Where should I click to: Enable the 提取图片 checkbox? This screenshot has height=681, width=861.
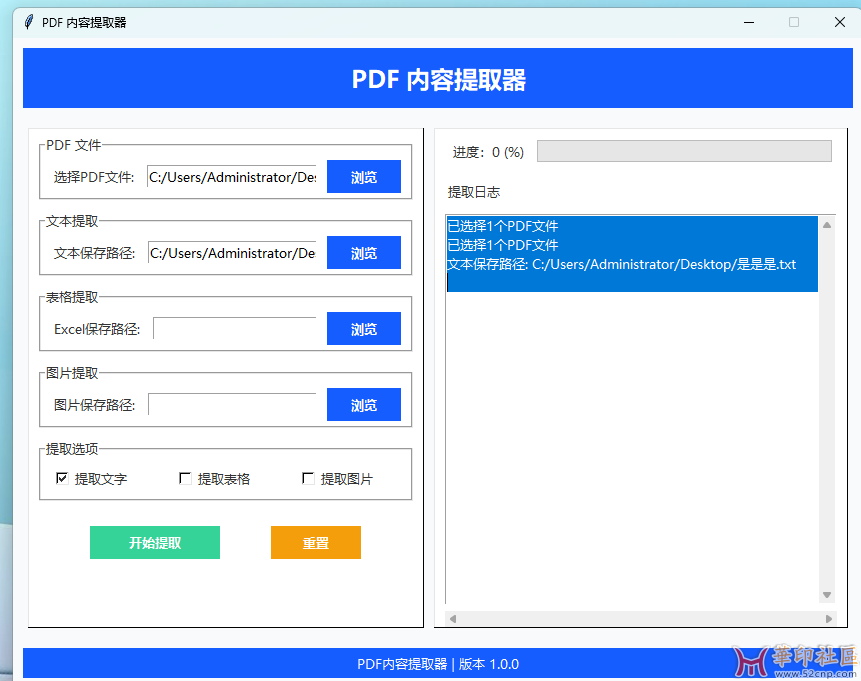coord(308,479)
